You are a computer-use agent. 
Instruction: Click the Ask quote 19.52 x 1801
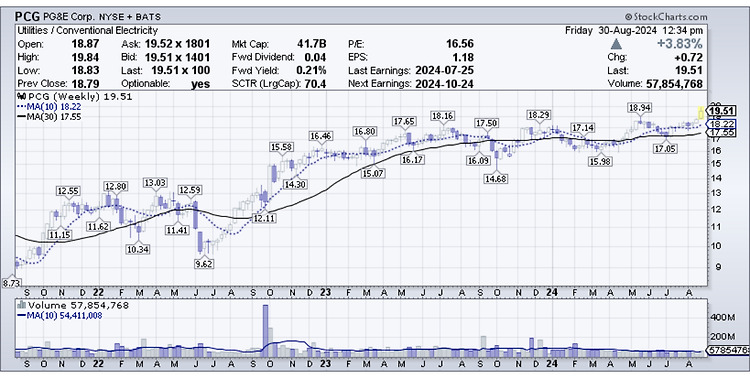point(177,44)
